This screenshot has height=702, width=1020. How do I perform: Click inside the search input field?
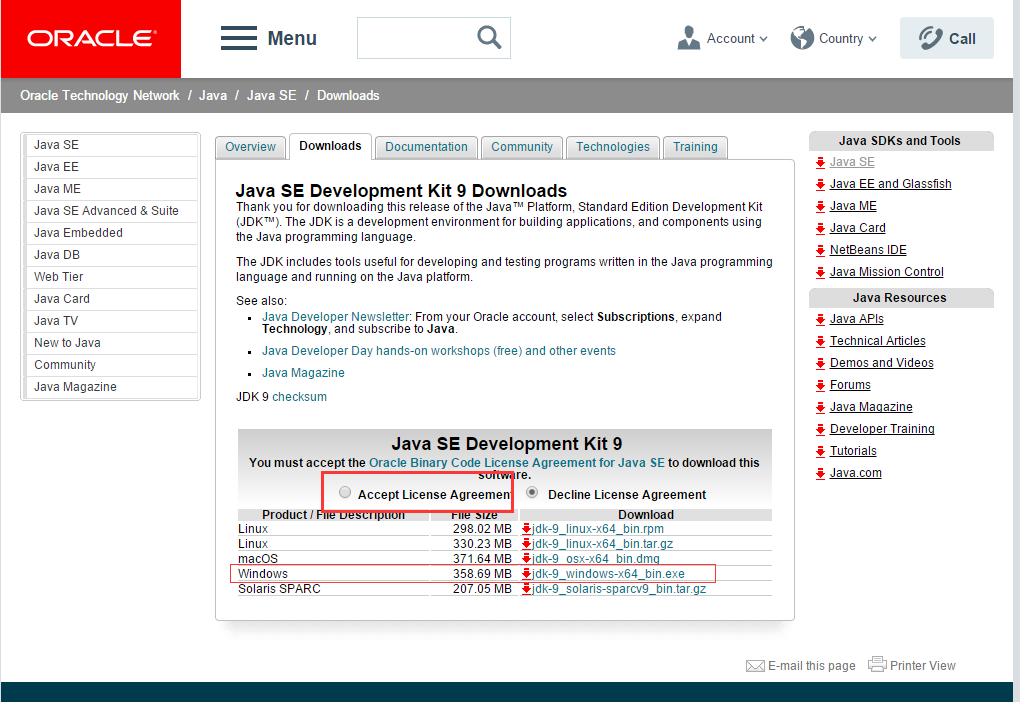[x=416, y=38]
